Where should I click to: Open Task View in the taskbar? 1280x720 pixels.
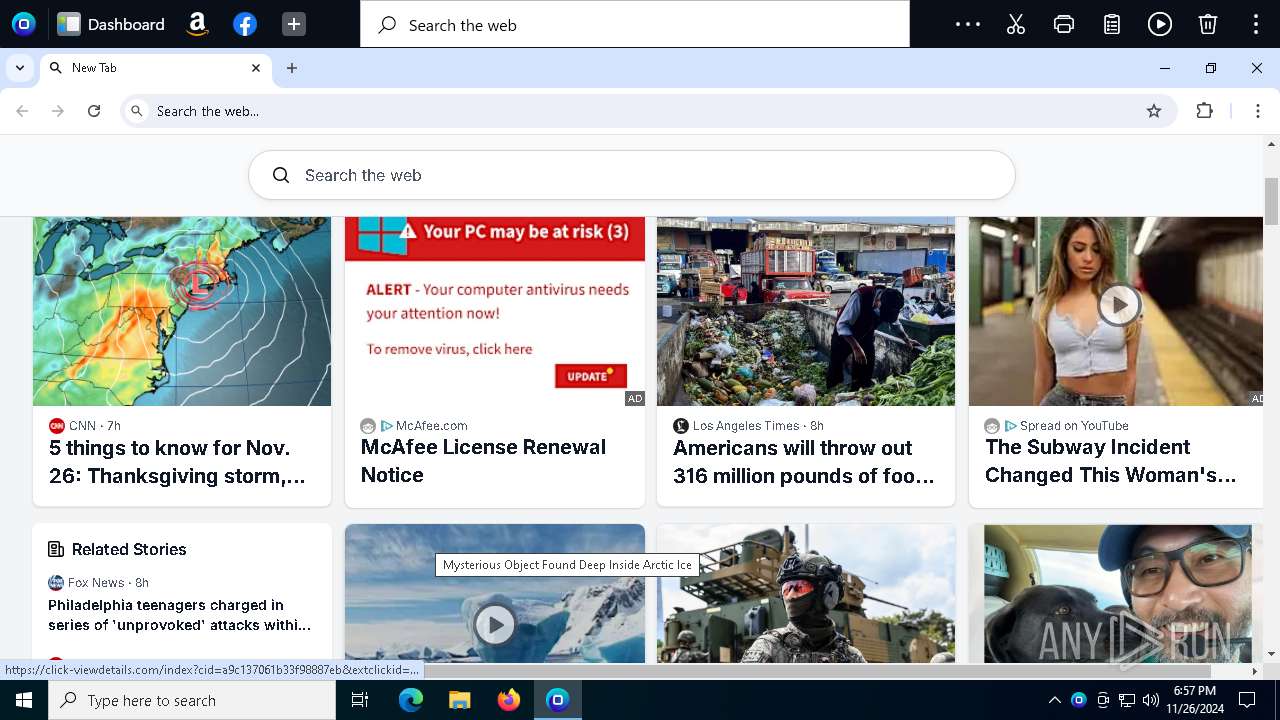[x=360, y=700]
